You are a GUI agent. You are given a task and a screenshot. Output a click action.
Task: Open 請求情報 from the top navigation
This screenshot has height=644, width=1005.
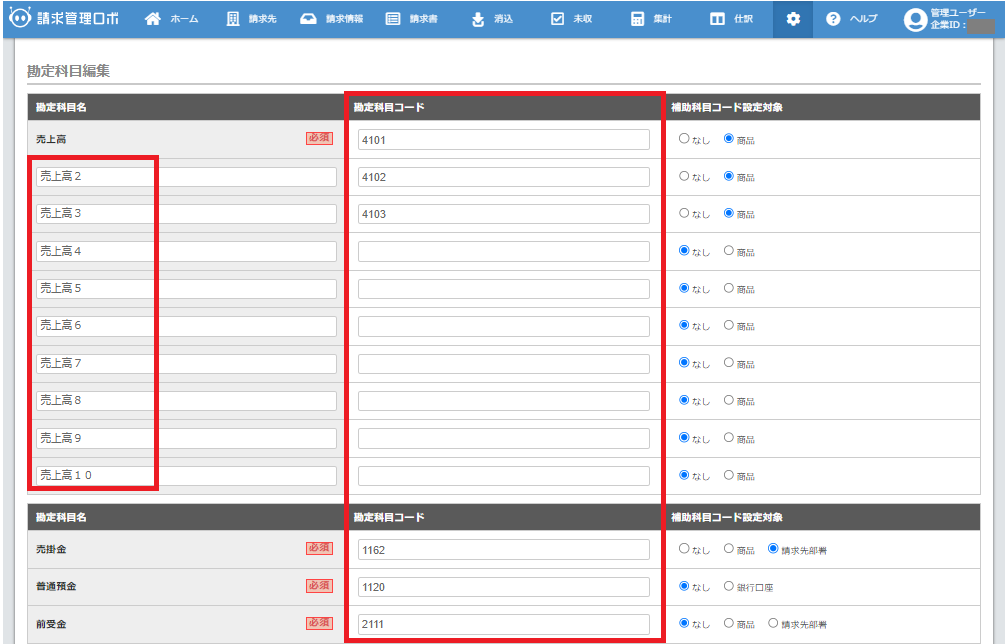tap(332, 19)
